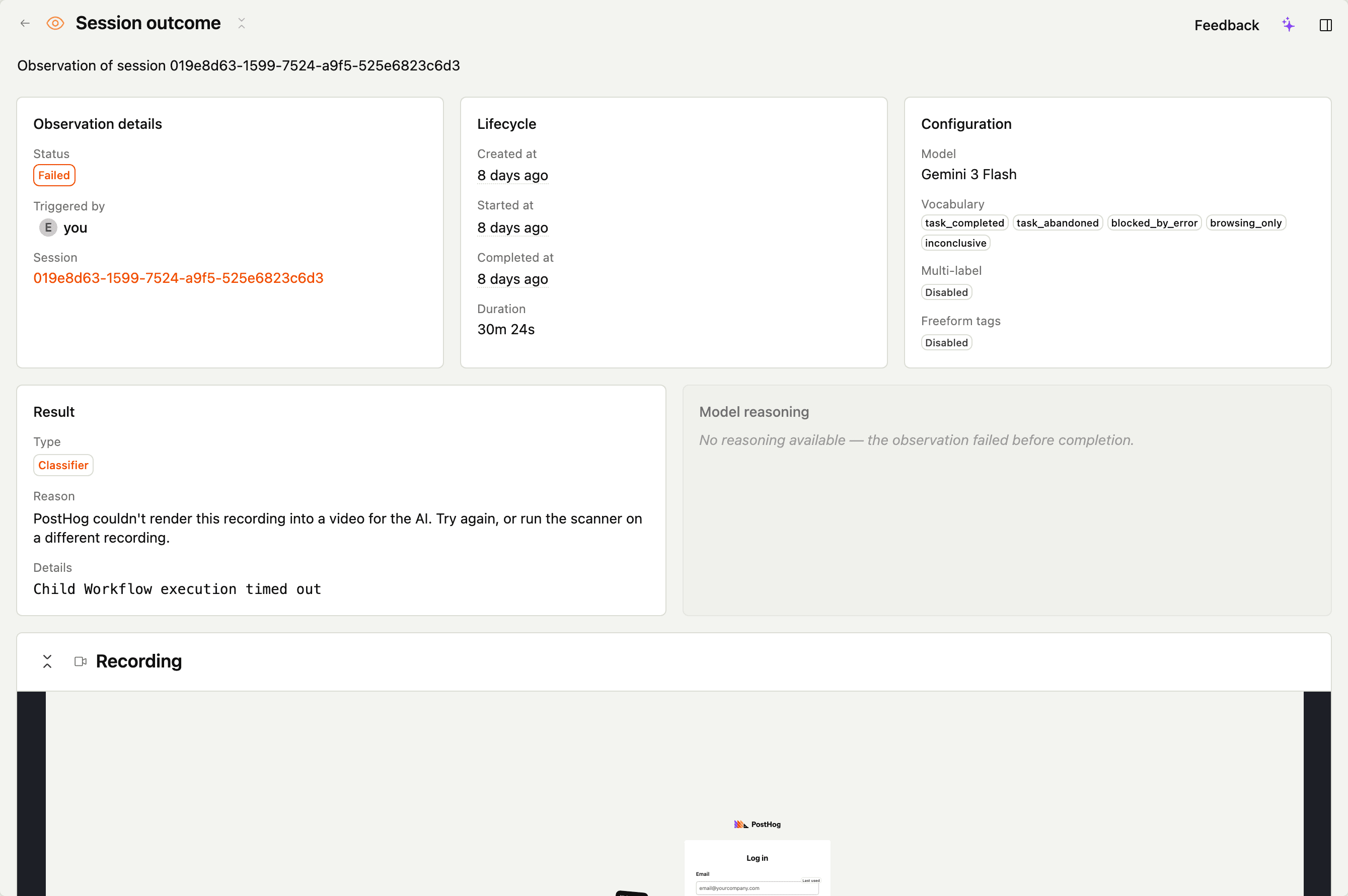The image size is (1348, 896).
Task: Collapse the Session outcome header chevrons
Action: (x=242, y=24)
